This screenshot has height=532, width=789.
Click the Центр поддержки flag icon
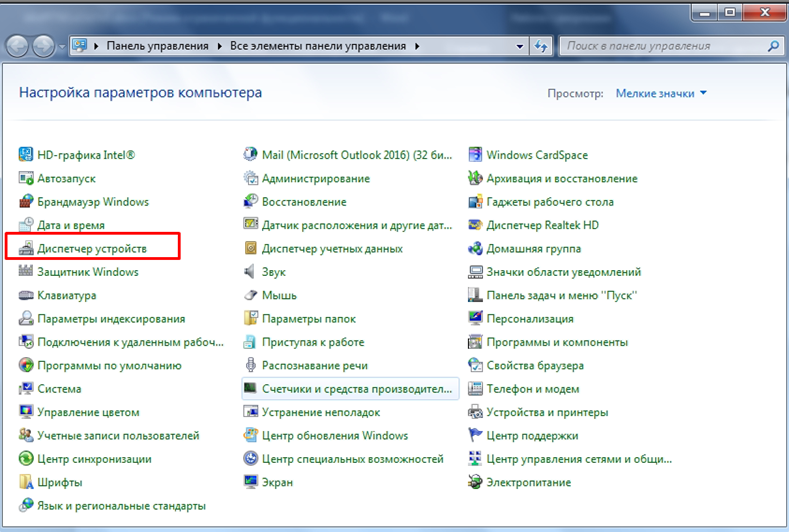coord(475,435)
